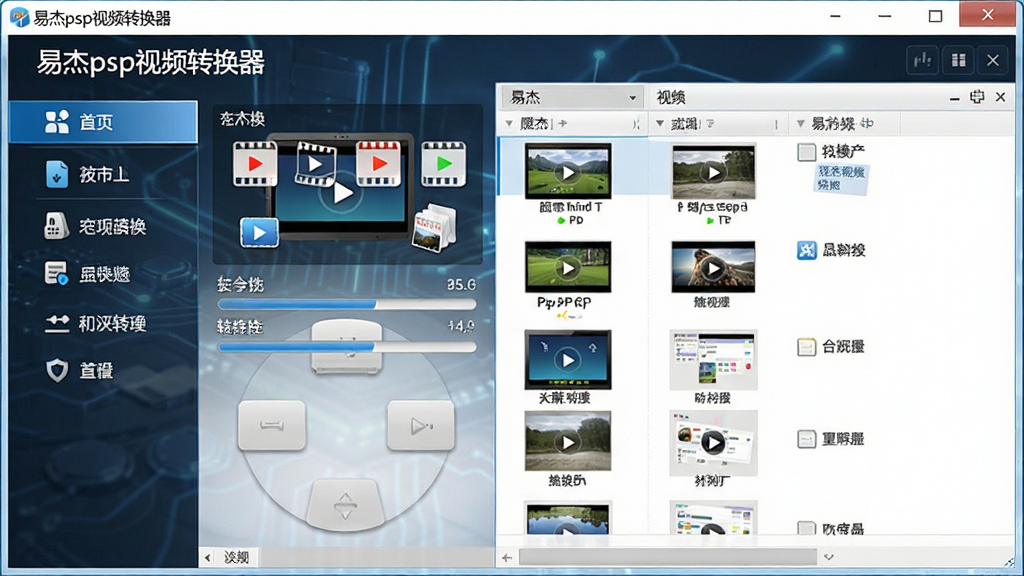Play the video on the tablet preview screen

click(x=341, y=193)
